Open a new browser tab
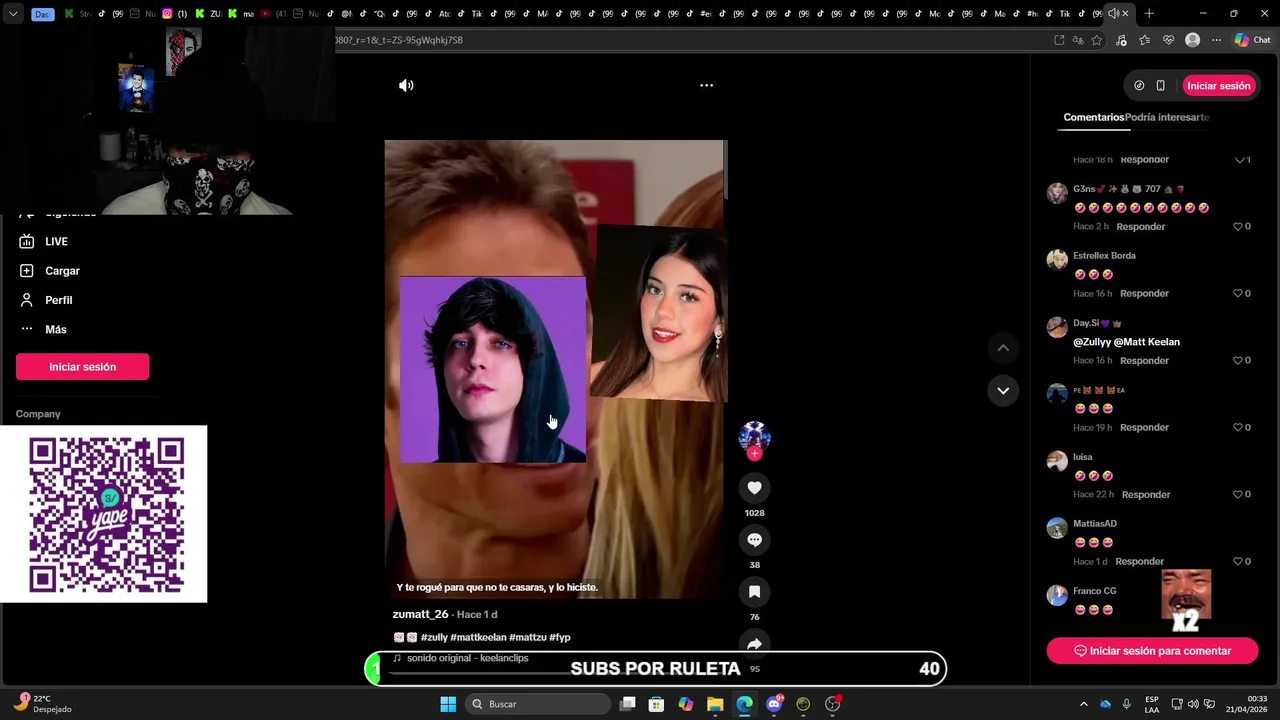 (x=1149, y=14)
